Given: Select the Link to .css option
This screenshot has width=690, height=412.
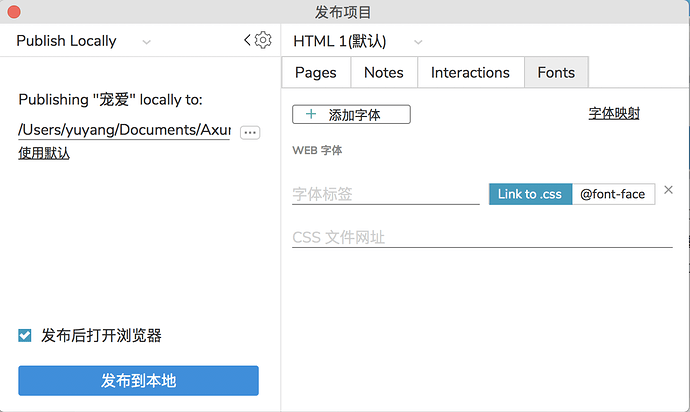Looking at the screenshot, I should click(530, 194).
